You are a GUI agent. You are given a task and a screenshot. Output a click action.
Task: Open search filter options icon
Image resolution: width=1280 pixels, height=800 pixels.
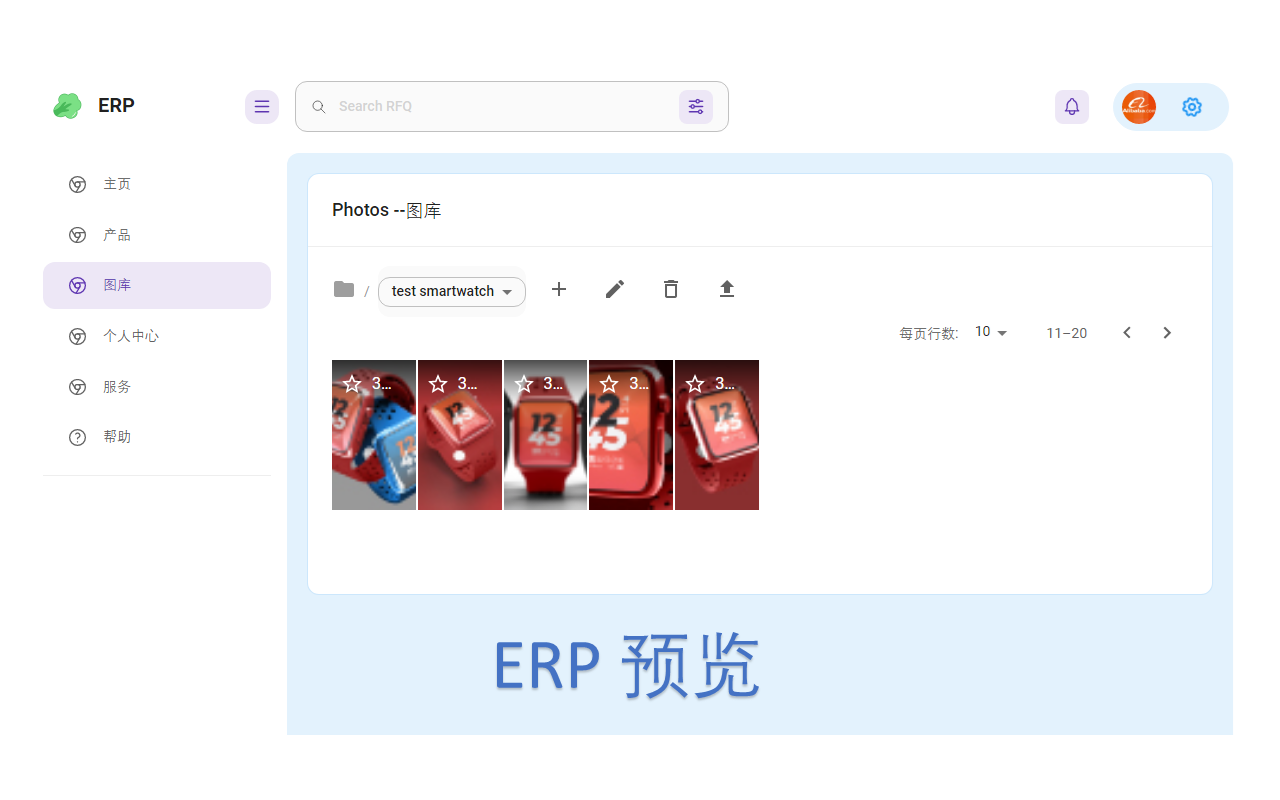coord(696,106)
